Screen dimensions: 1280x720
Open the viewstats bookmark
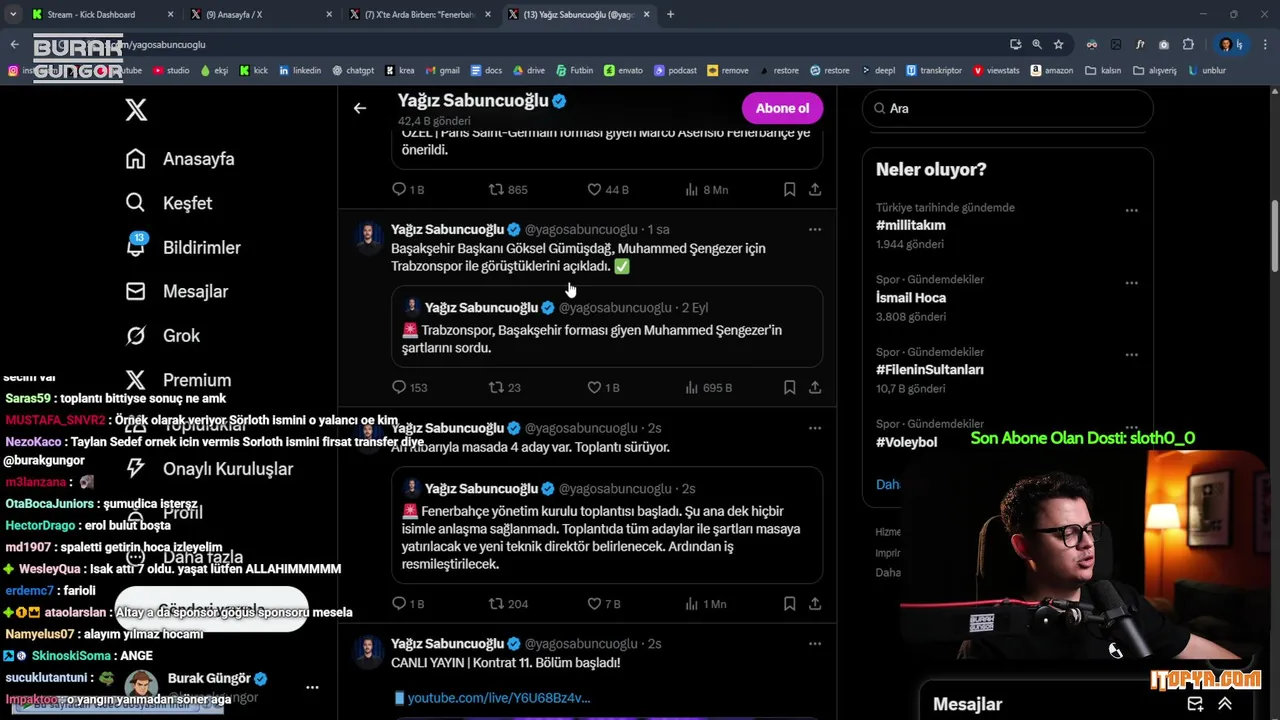[995, 71]
